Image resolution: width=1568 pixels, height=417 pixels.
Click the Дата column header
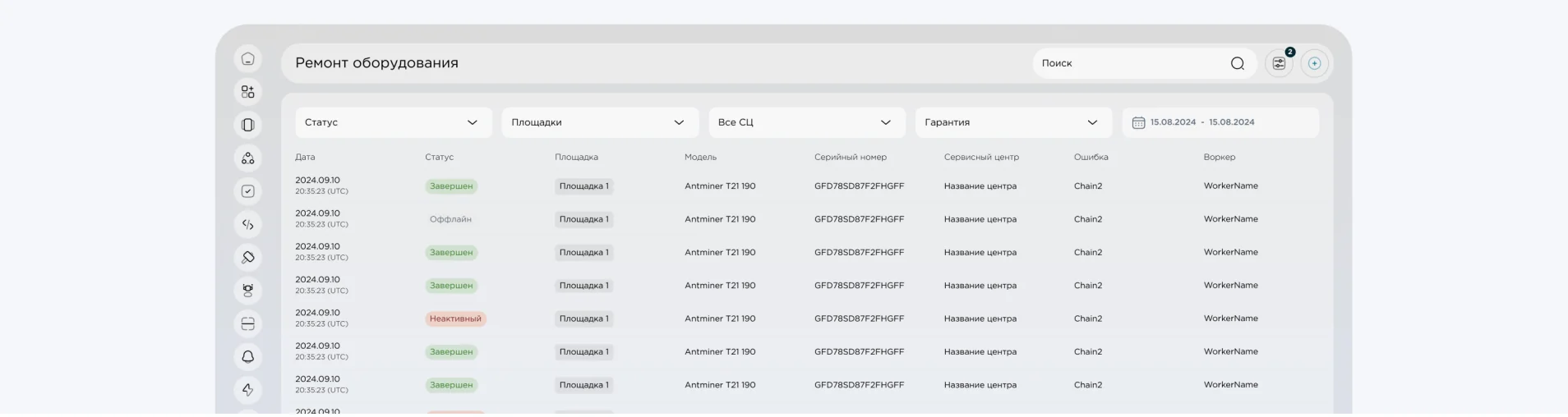point(305,157)
